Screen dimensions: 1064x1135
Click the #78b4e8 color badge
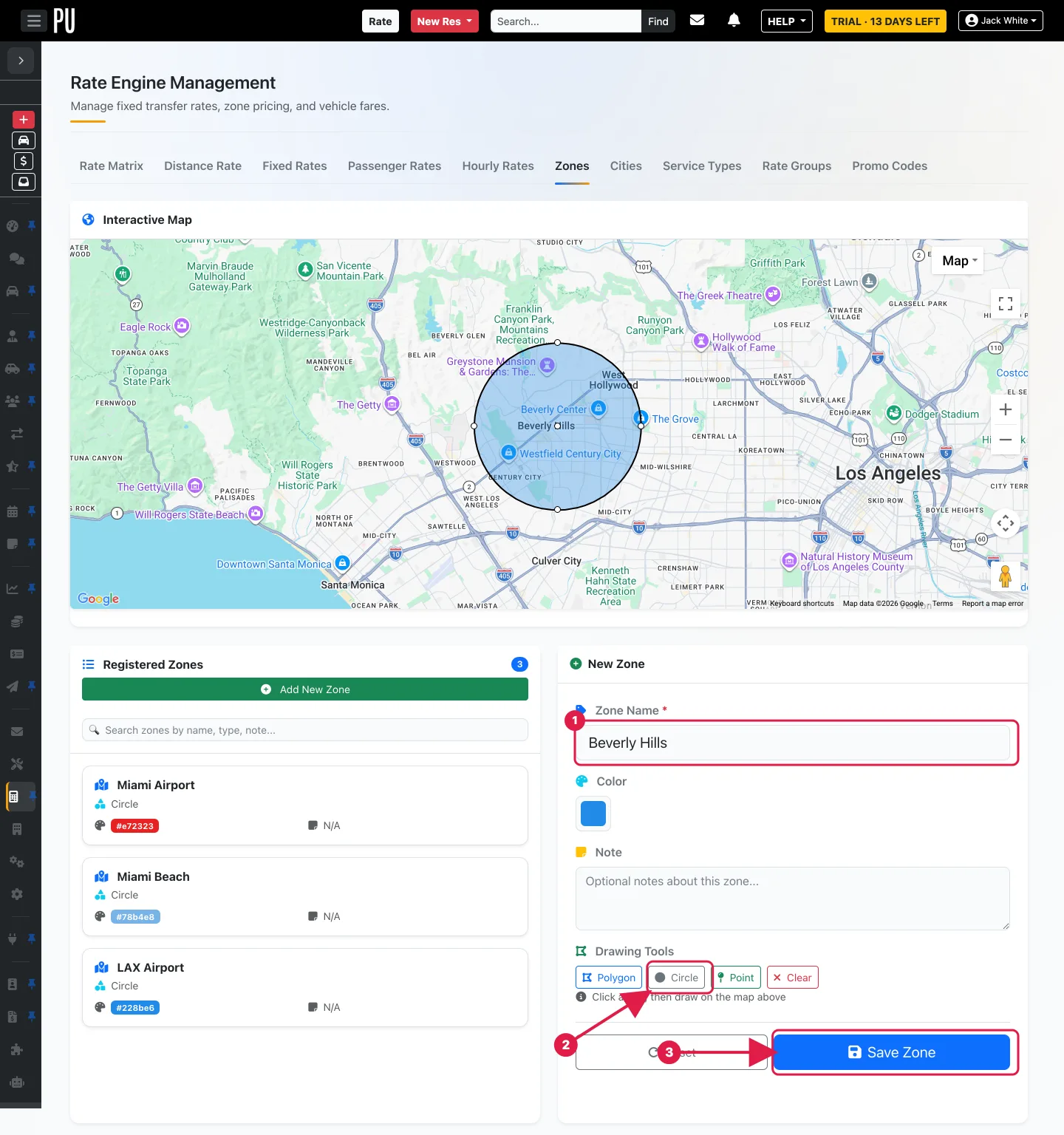(x=135, y=917)
